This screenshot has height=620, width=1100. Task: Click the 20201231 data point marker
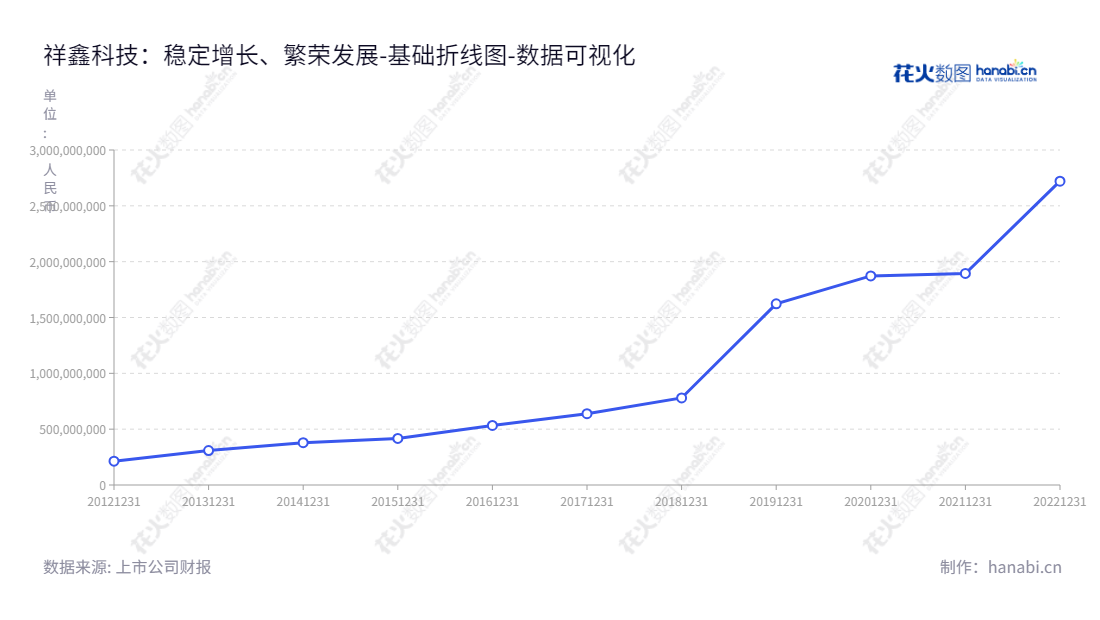[871, 276]
